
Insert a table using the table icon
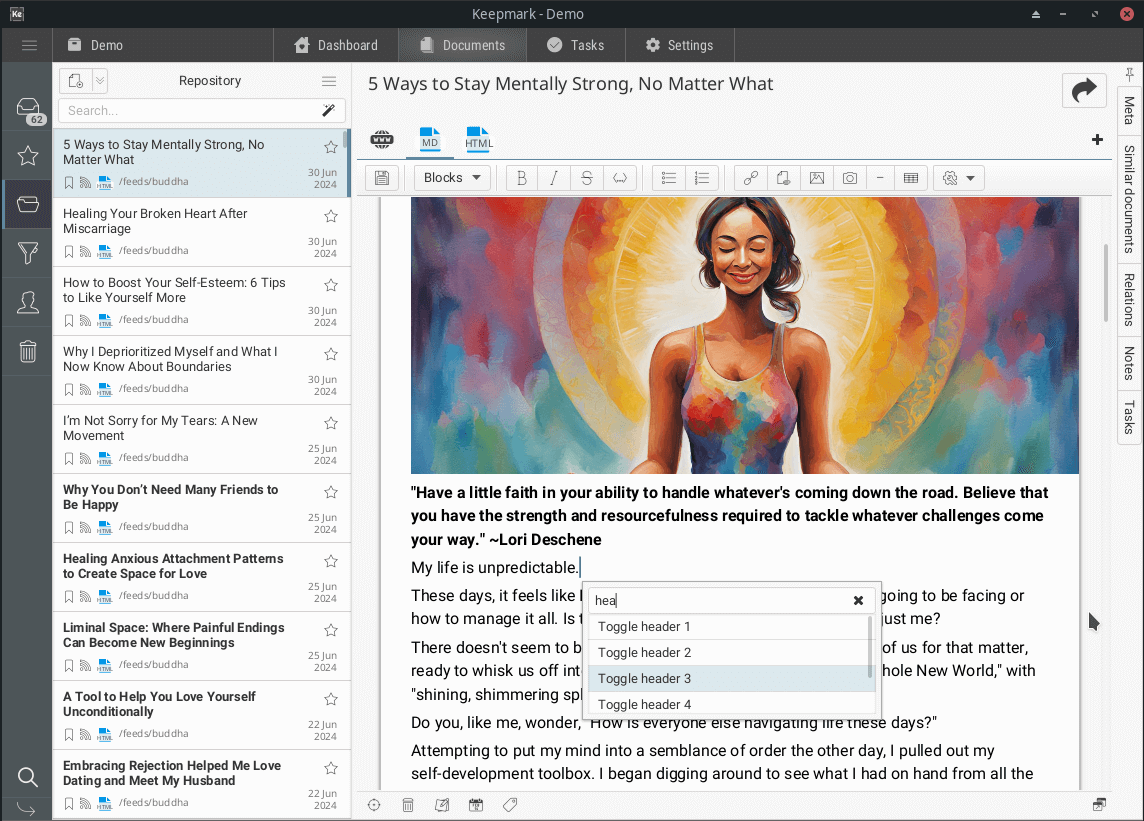tap(911, 178)
